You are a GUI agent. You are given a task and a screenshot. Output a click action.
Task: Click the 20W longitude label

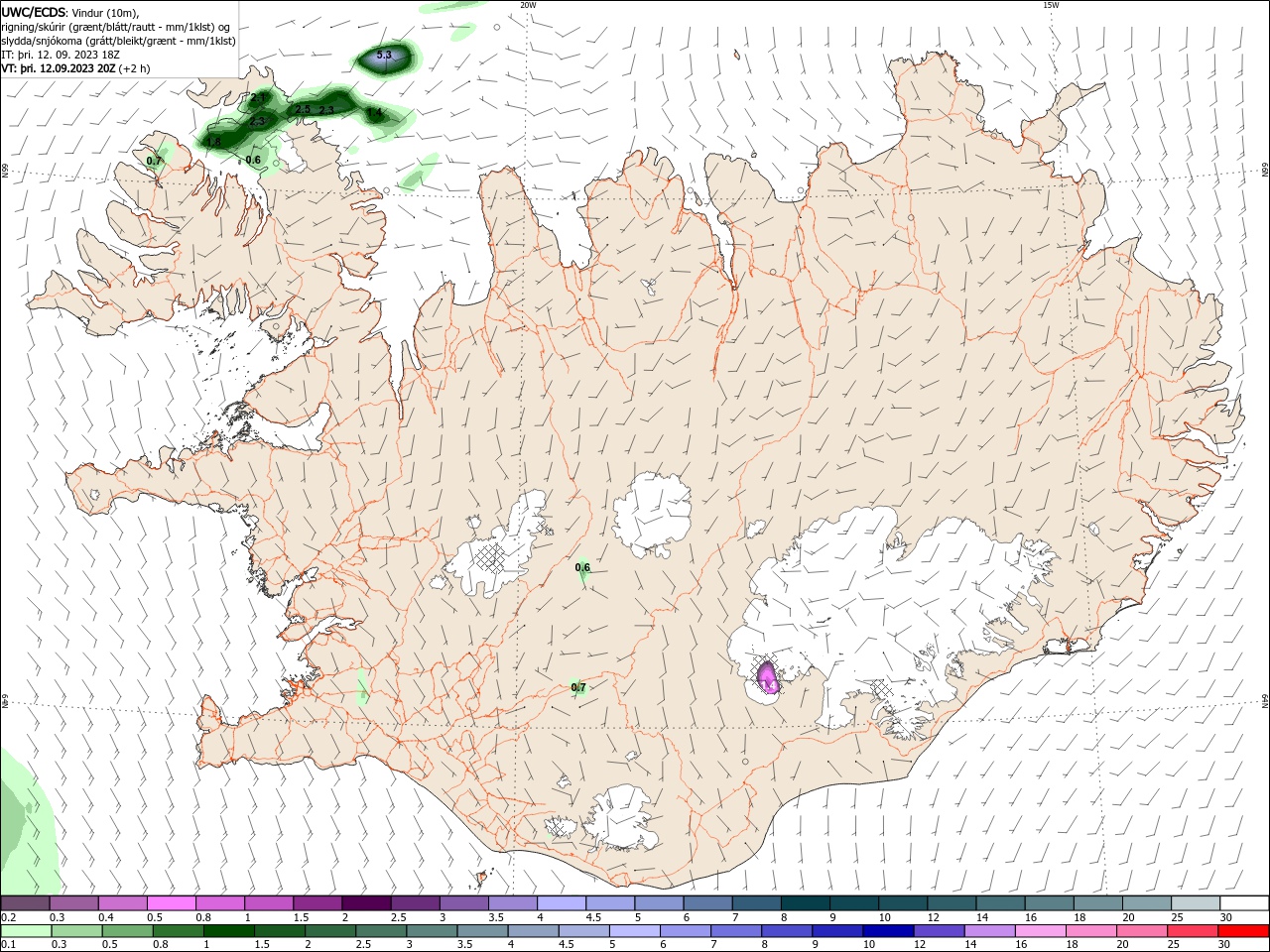[x=528, y=5]
